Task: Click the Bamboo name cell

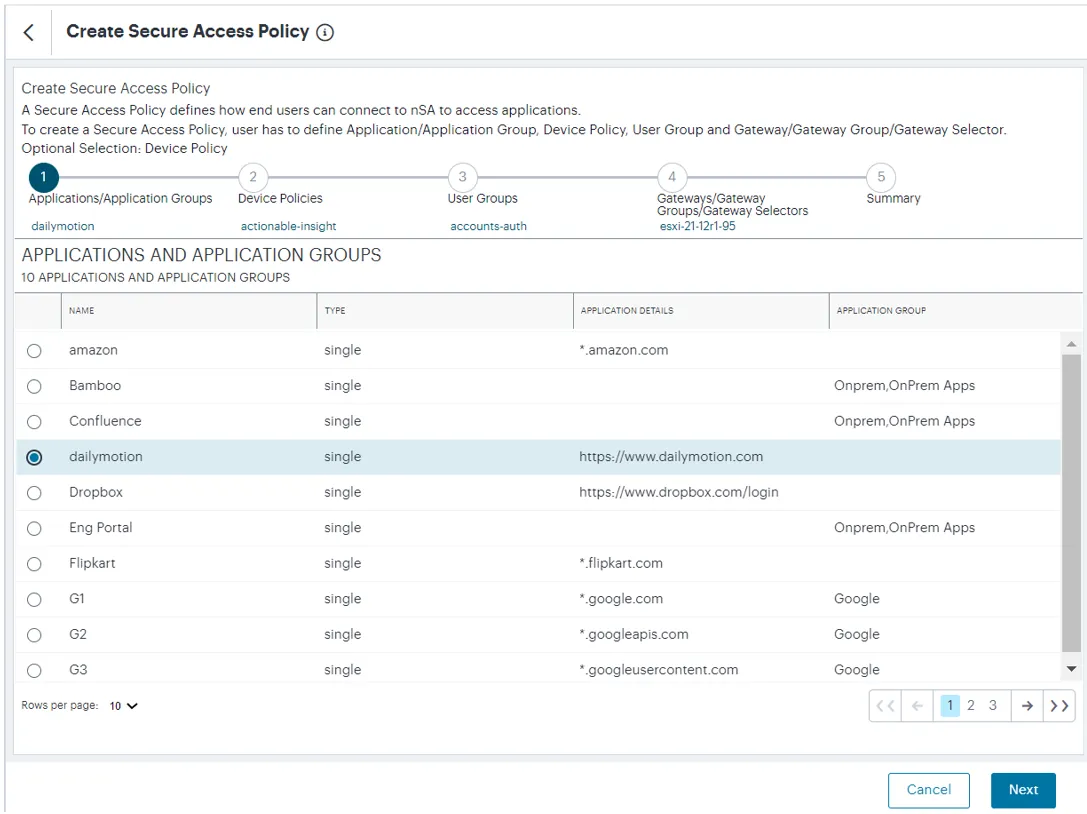Action: [95, 386]
